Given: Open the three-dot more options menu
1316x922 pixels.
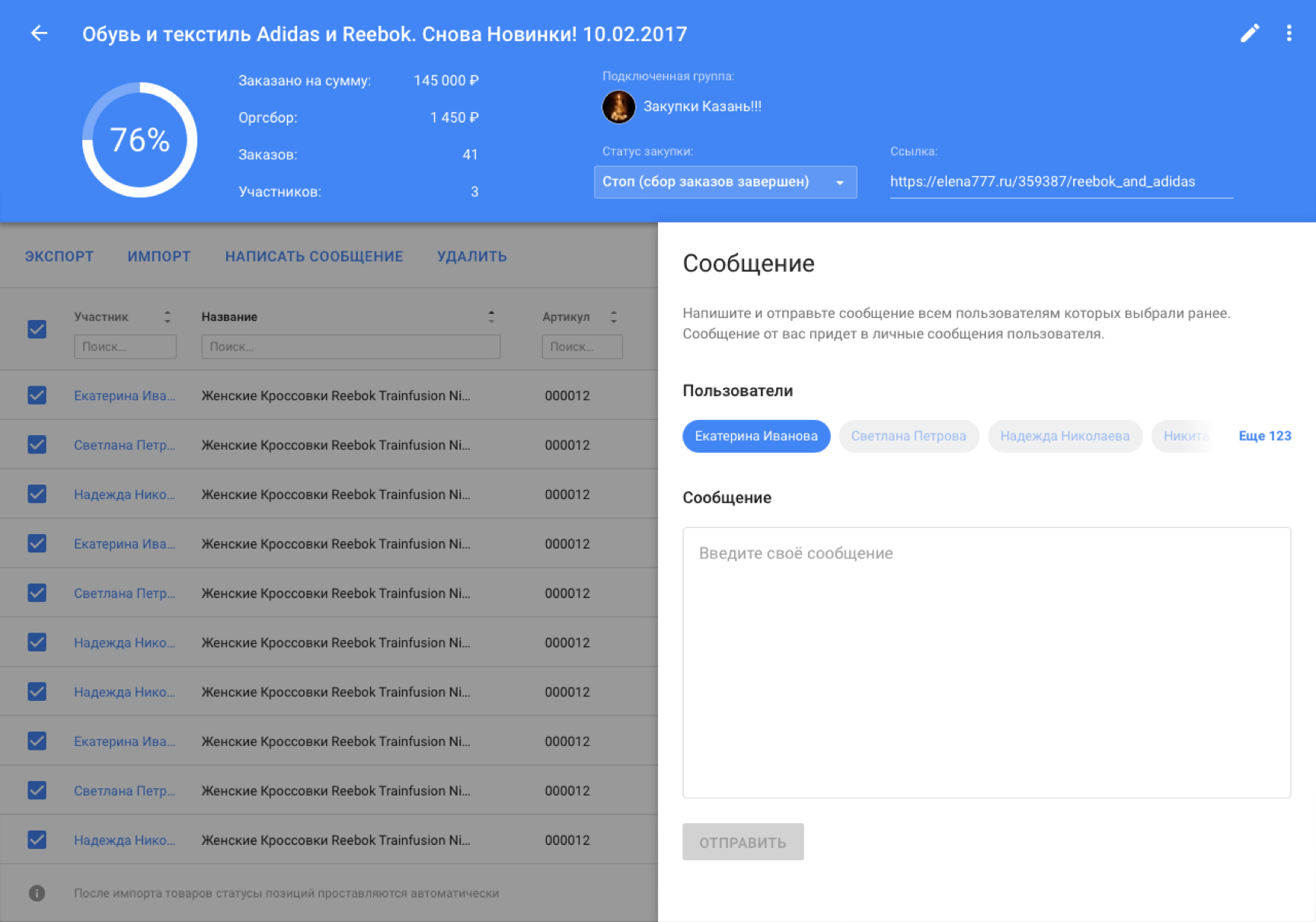Looking at the screenshot, I should point(1289,34).
